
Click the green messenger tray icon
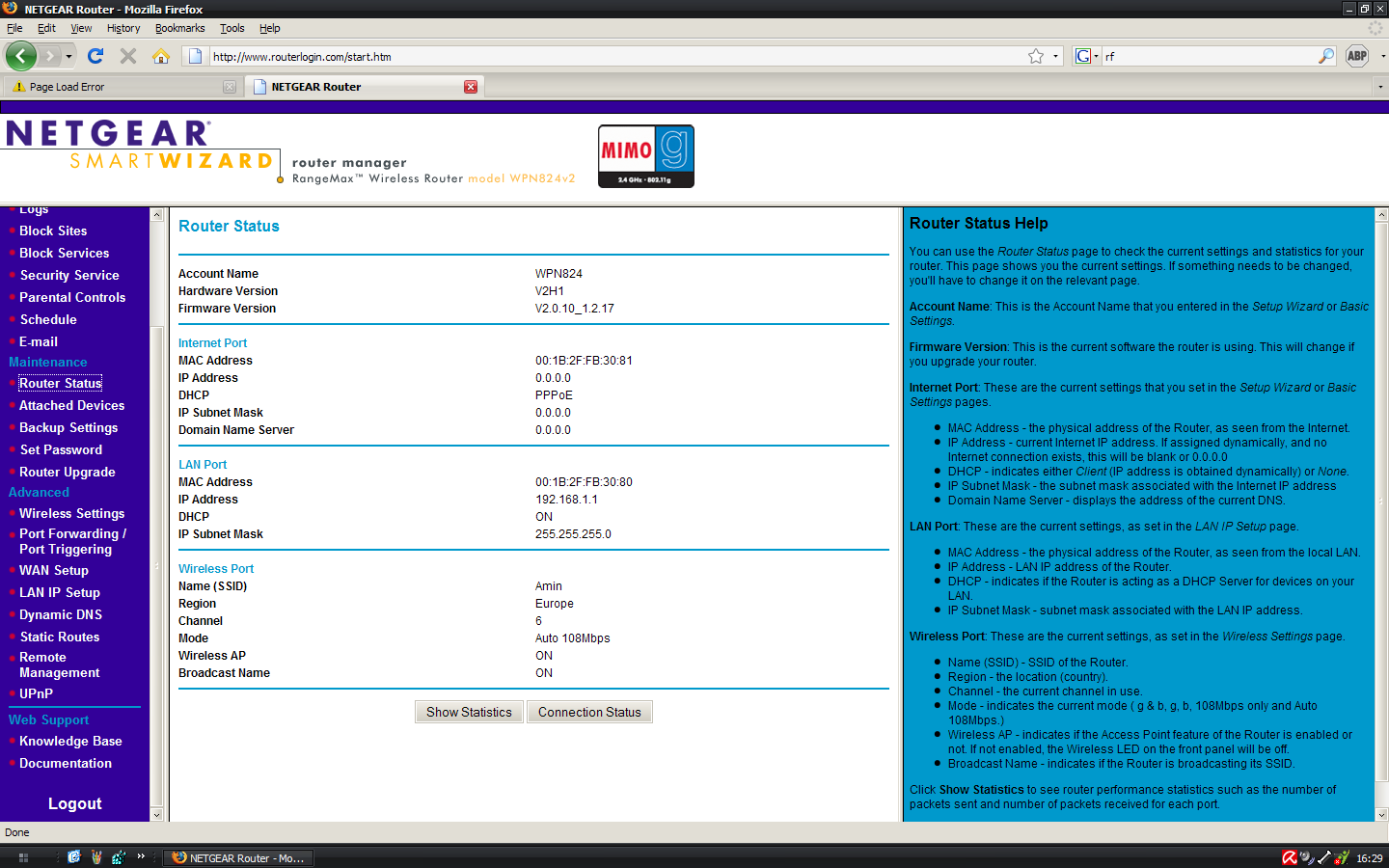(x=1342, y=857)
